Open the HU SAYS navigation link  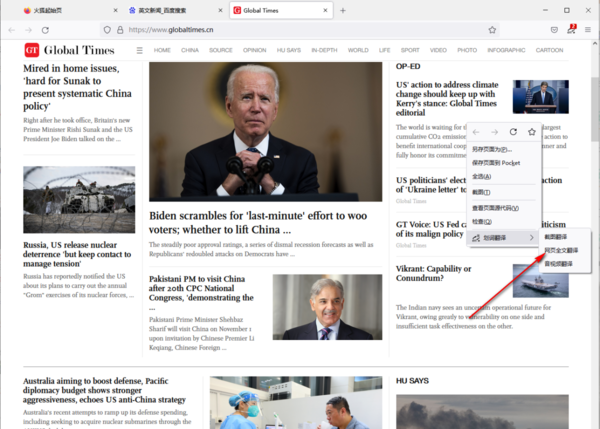tap(289, 50)
